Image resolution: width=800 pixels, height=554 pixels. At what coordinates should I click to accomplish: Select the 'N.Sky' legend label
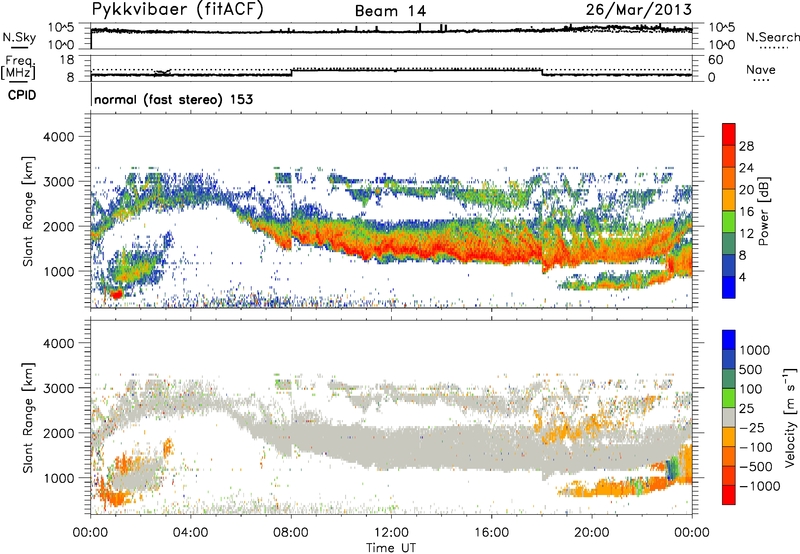[x=19, y=37]
